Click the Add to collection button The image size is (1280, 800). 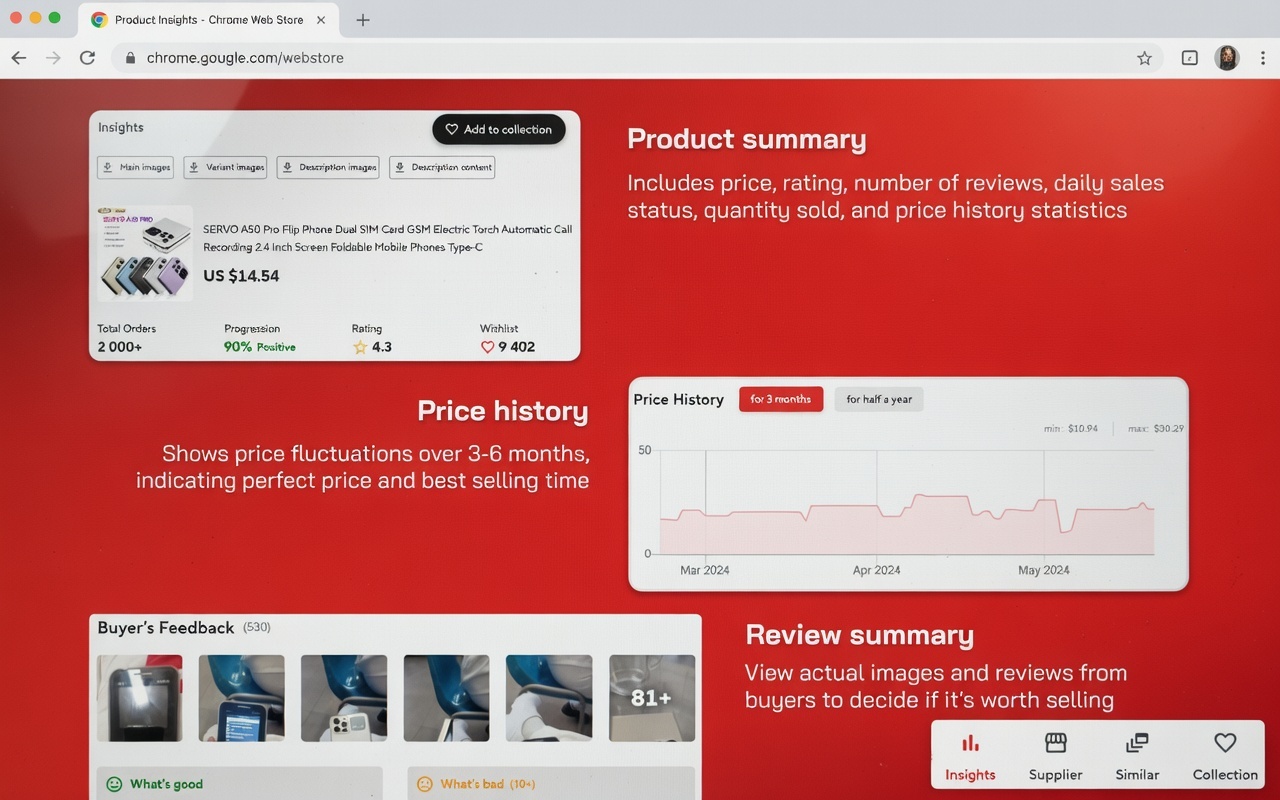[x=498, y=129]
